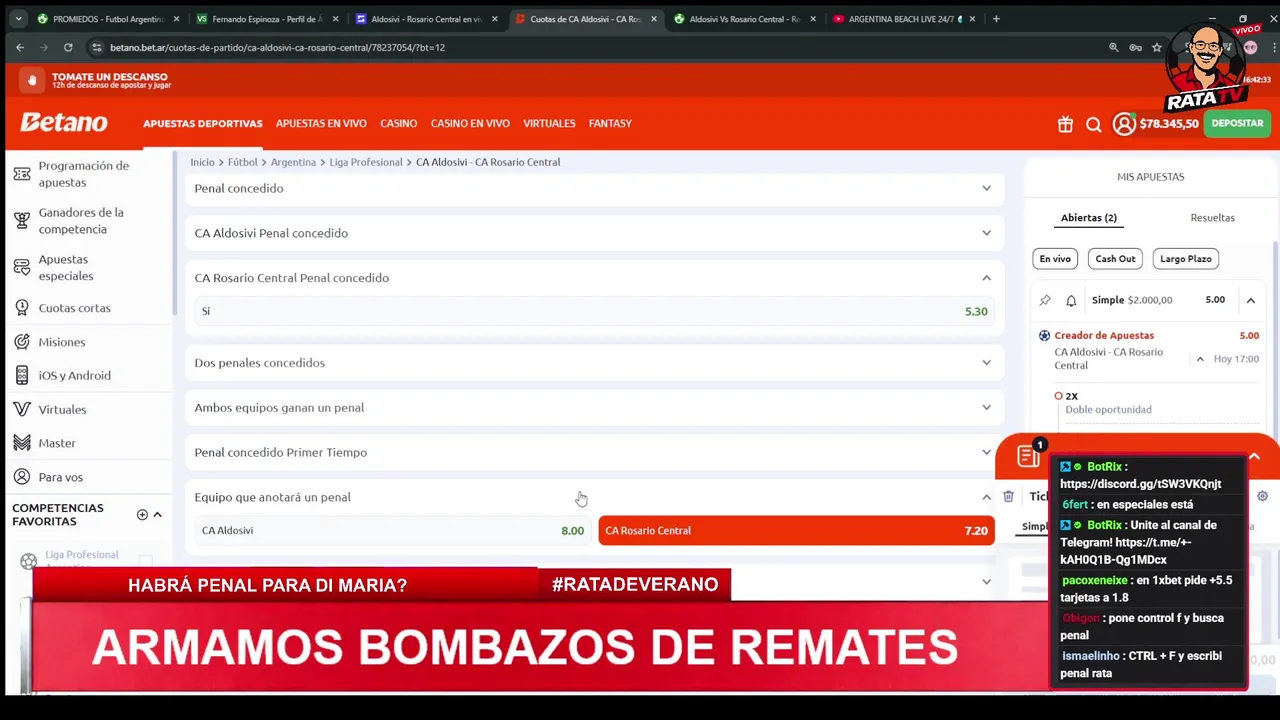Click the Para vos sidebar icon
This screenshot has height=720, width=1280.
click(x=22, y=477)
